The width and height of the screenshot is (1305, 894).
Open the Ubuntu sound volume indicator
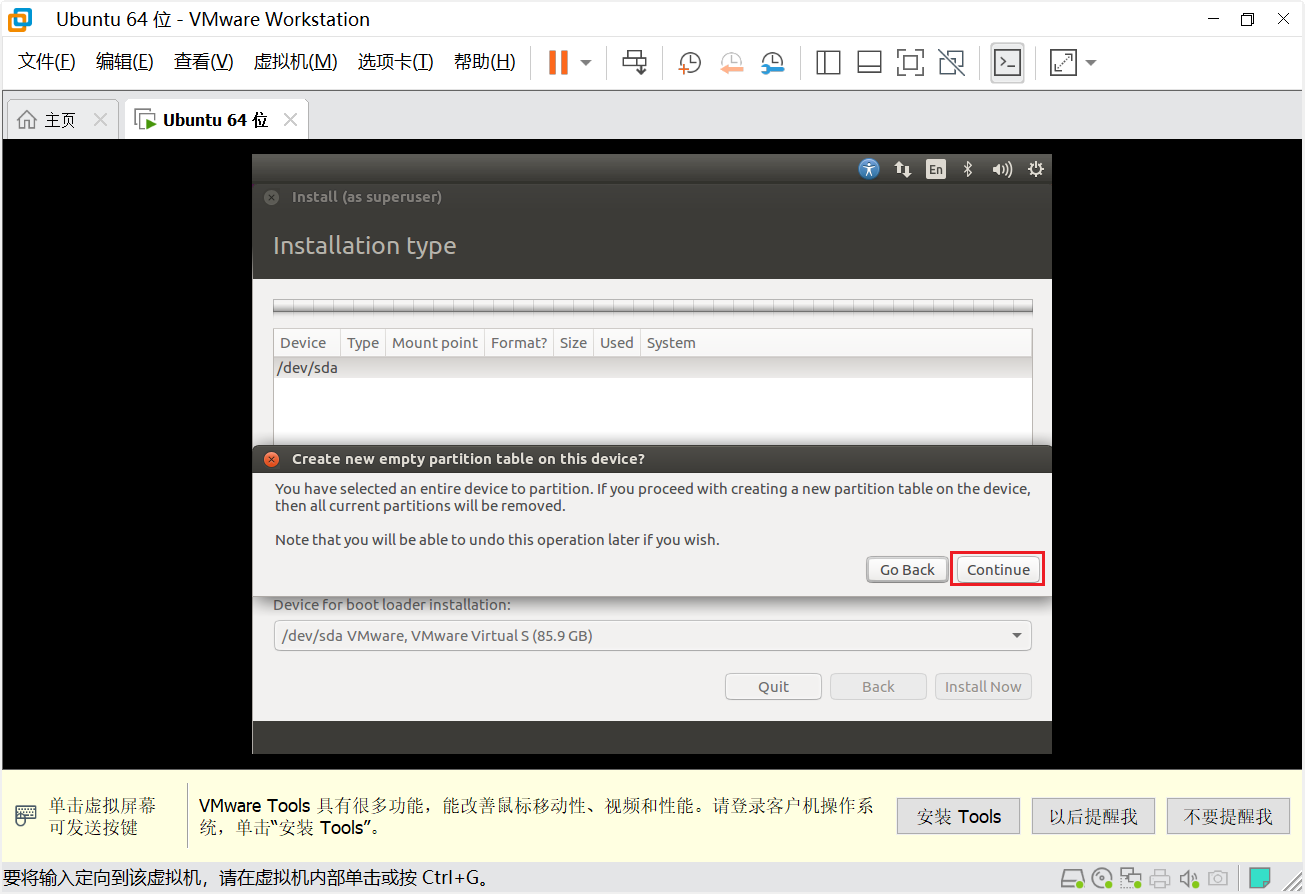[x=1002, y=169]
